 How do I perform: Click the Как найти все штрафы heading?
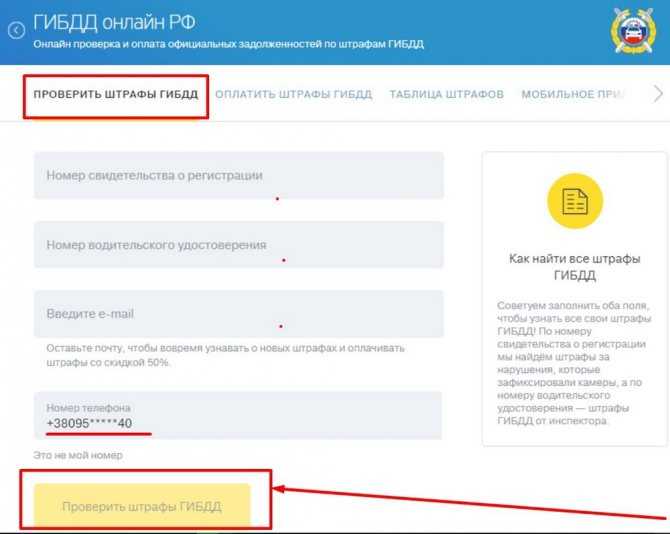pos(575,267)
